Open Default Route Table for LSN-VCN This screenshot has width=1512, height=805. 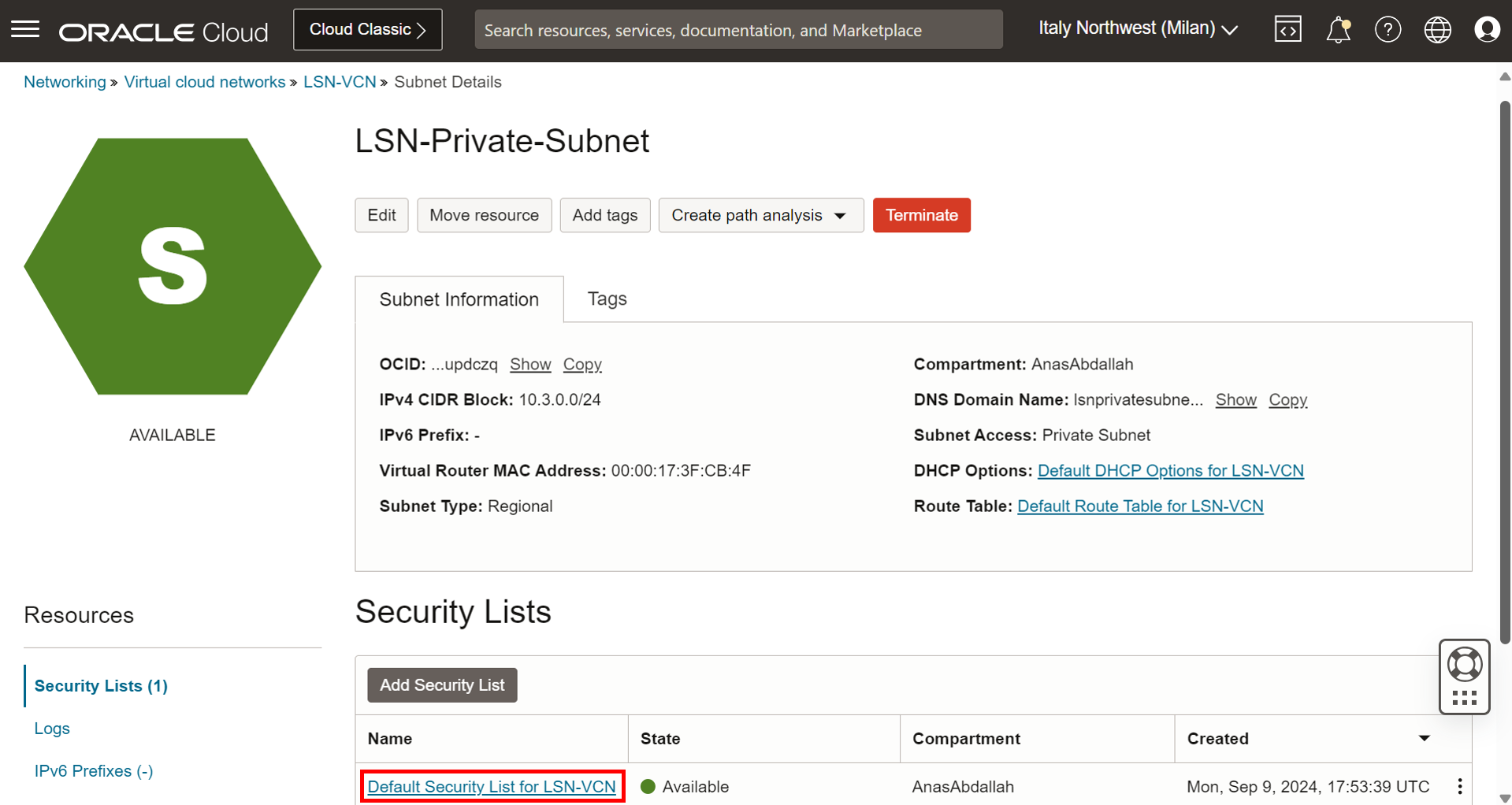coord(1140,506)
